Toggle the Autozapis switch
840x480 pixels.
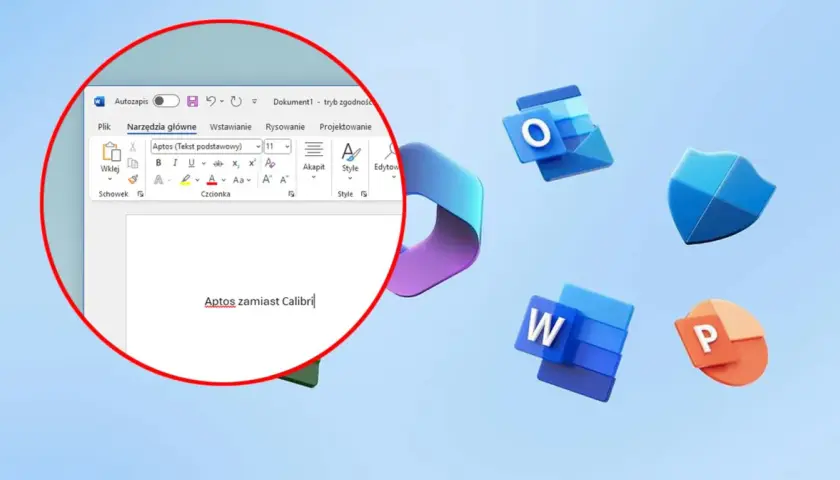coord(166,101)
